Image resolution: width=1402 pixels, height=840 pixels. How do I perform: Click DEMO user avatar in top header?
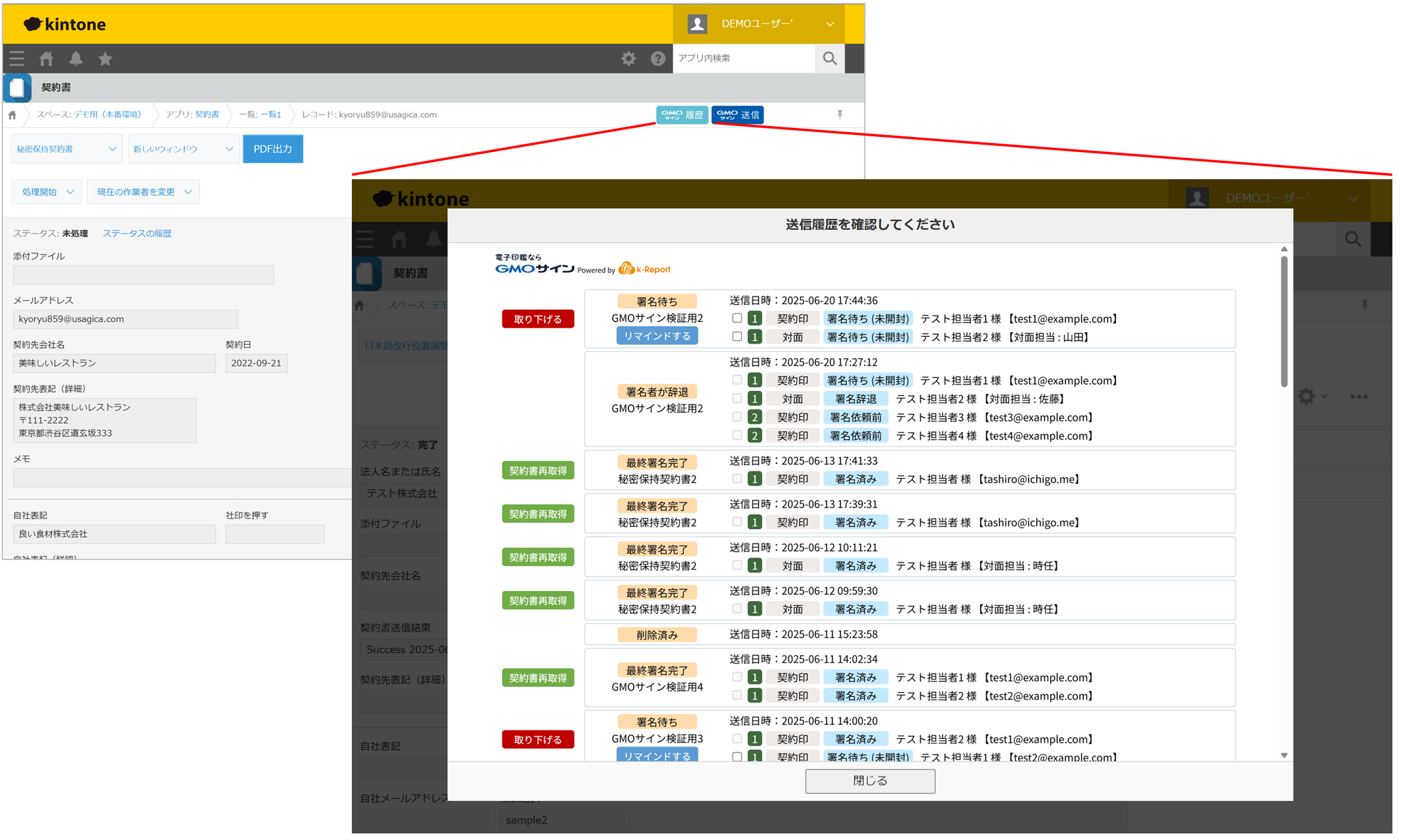(698, 24)
